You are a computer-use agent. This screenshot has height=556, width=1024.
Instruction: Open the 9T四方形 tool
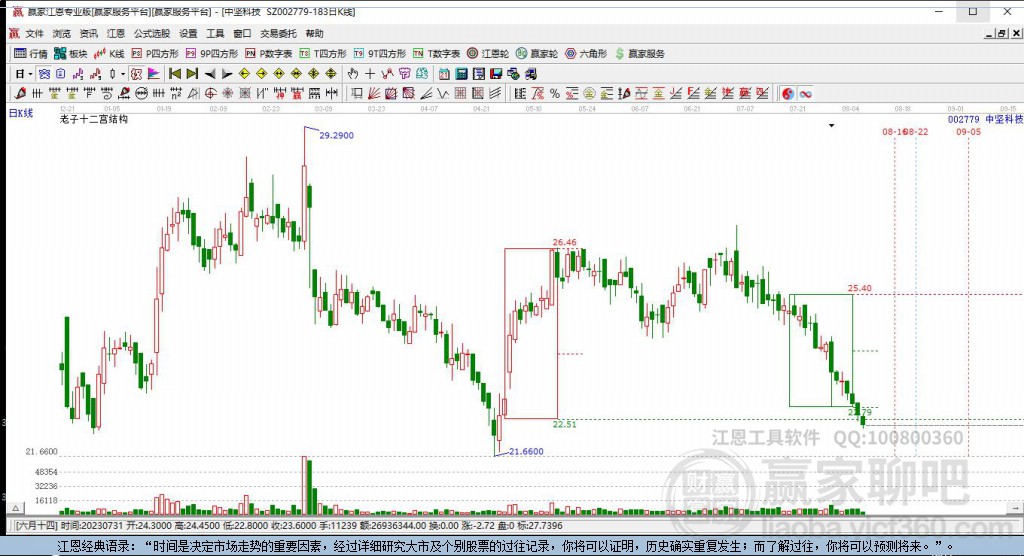pyautogui.click(x=379, y=54)
